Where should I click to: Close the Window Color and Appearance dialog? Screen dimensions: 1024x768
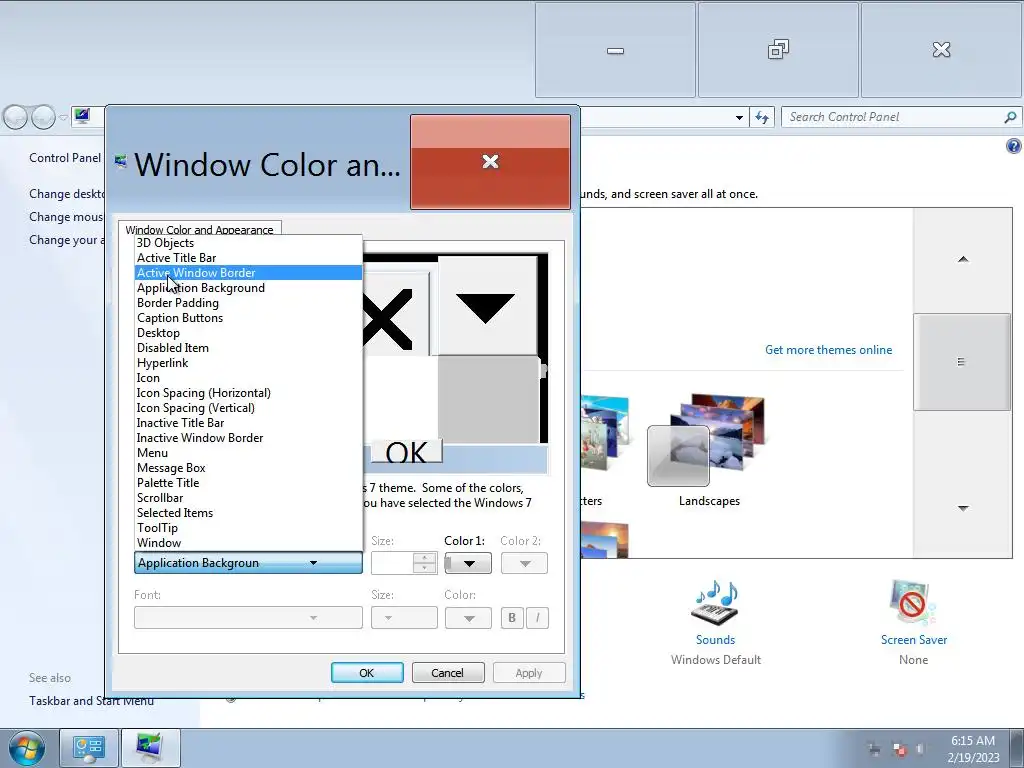coord(490,162)
